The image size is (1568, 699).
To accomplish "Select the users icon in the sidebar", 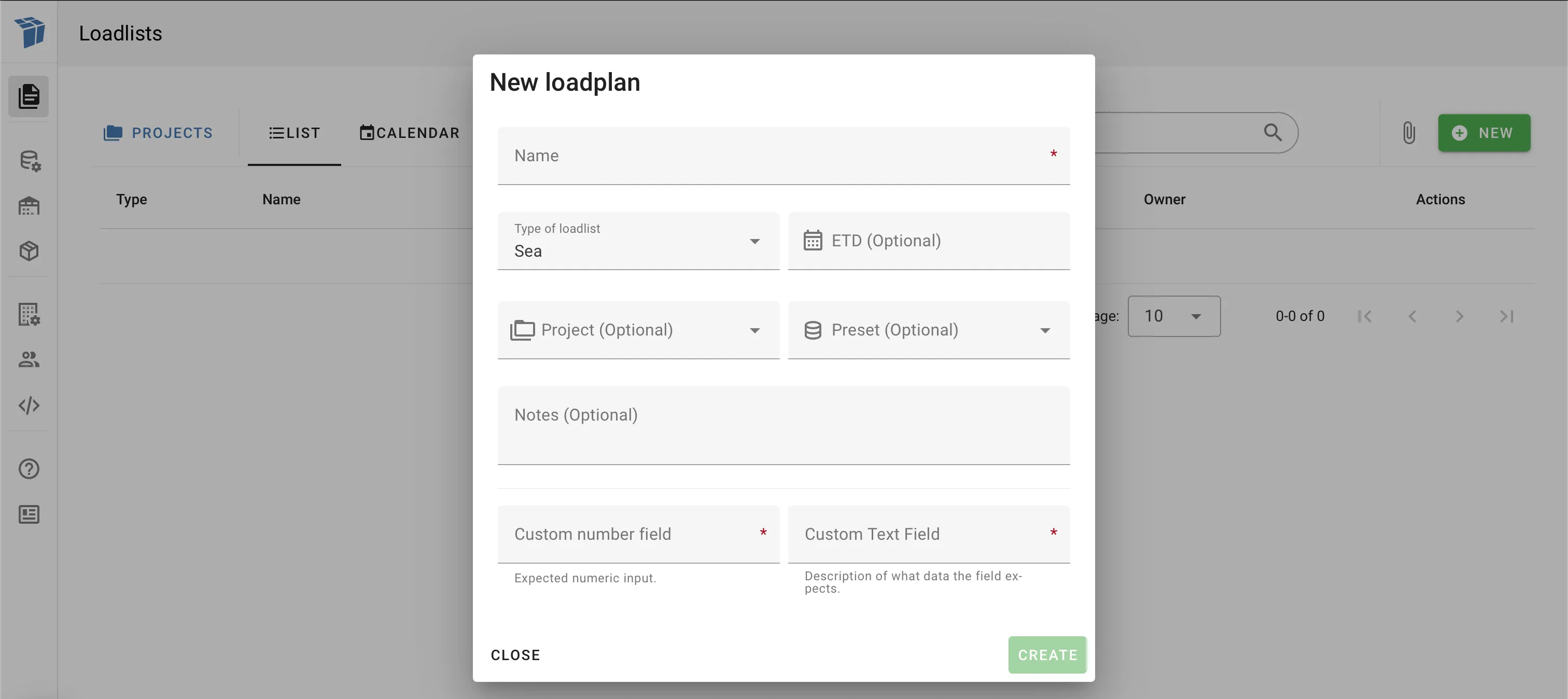I will click(x=29, y=359).
